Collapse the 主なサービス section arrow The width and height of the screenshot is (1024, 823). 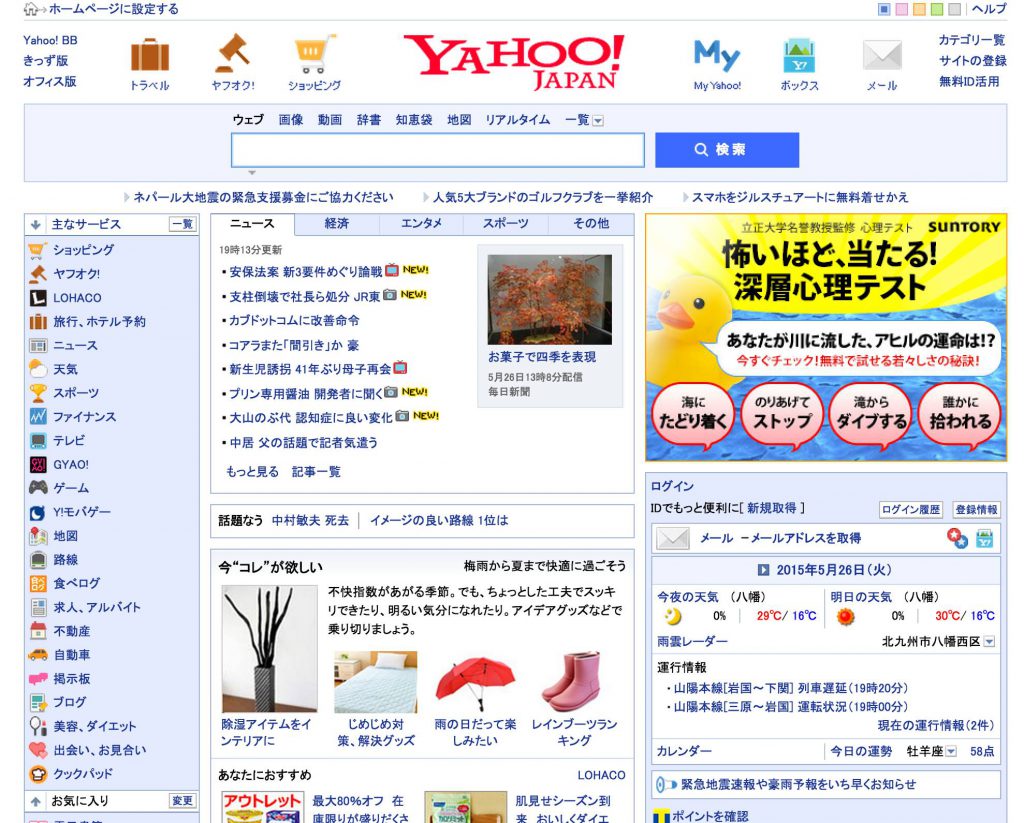36,224
